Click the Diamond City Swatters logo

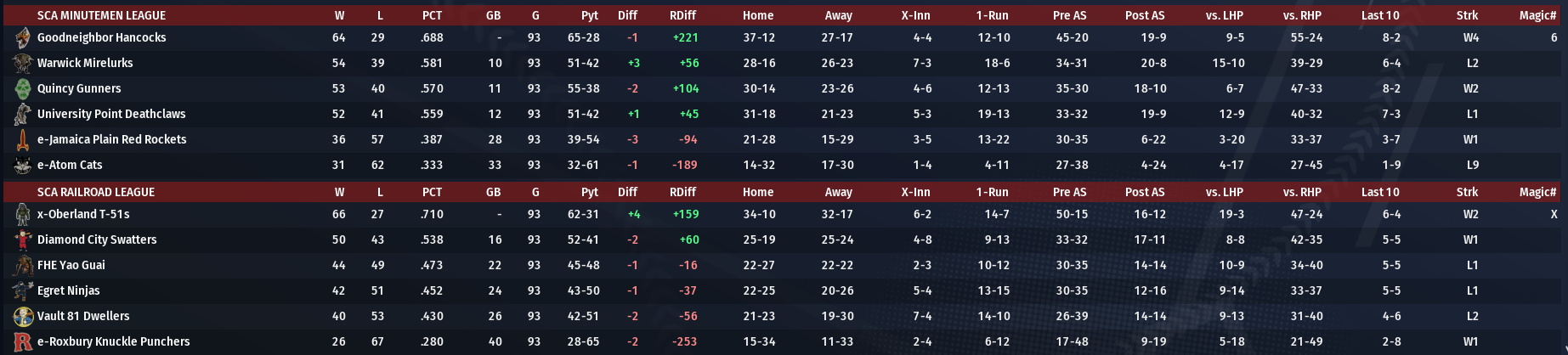click(23, 240)
